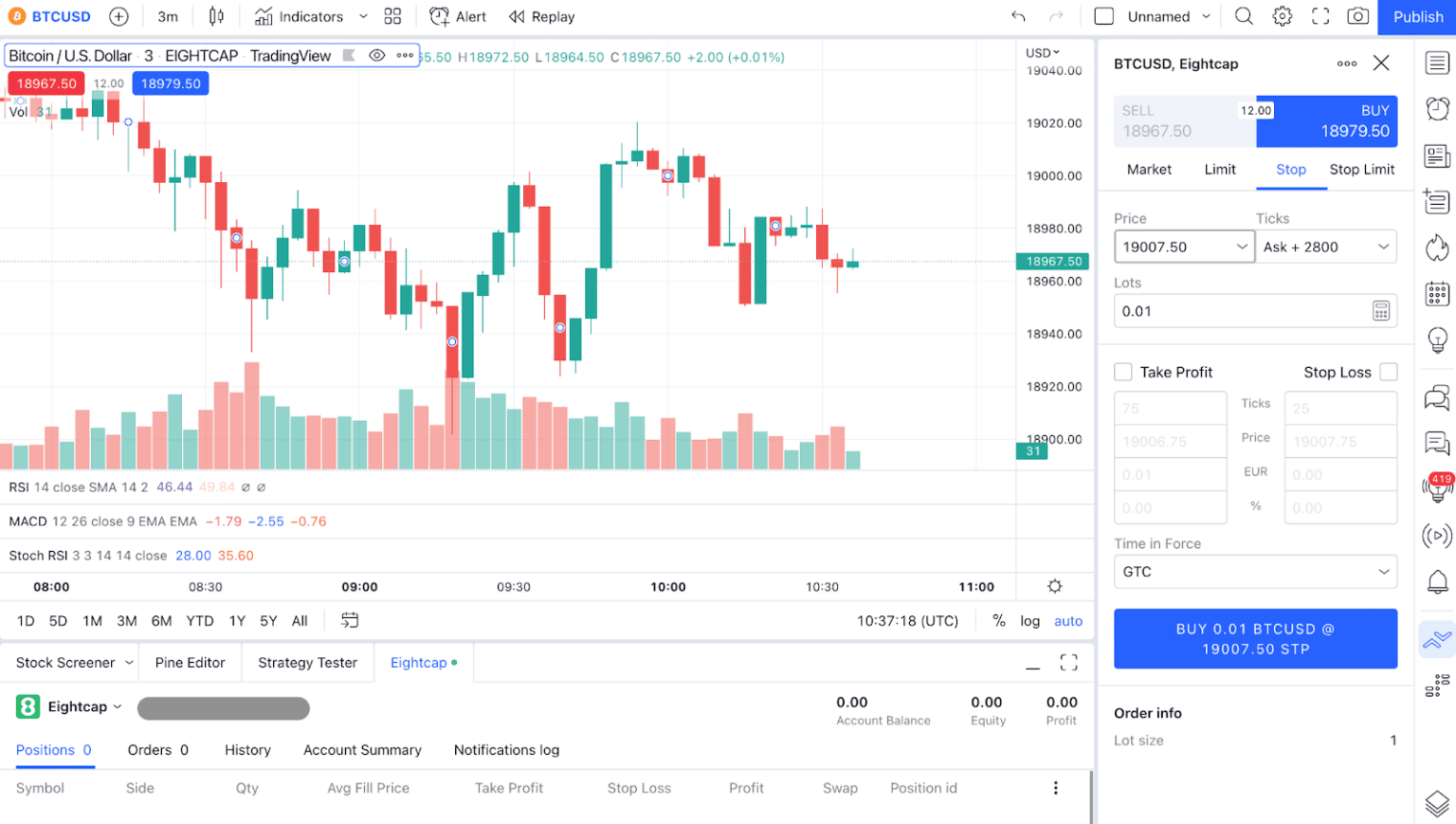Viewport: 1456px width, 824px height.
Task: Switch to the Pine Editor tab
Action: pyautogui.click(x=190, y=662)
